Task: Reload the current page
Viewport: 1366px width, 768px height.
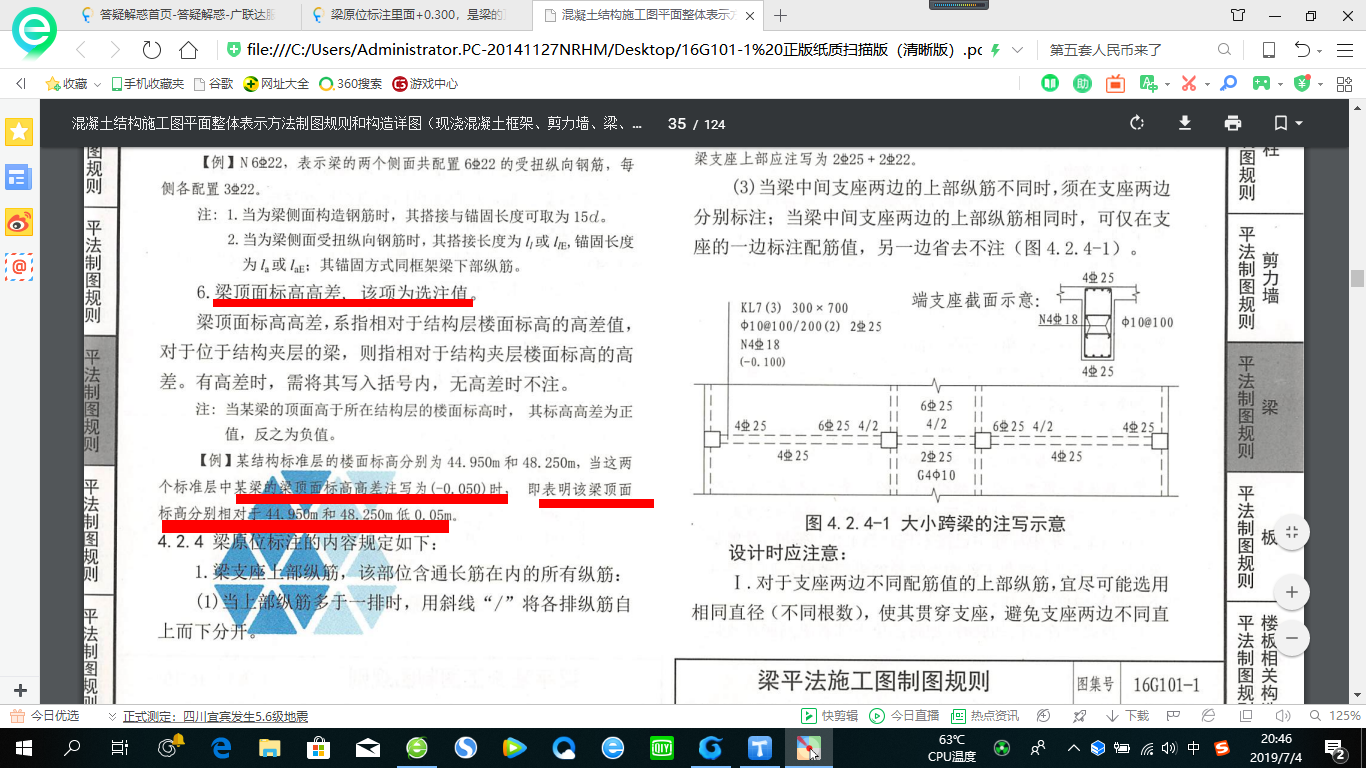Action: coord(152,50)
